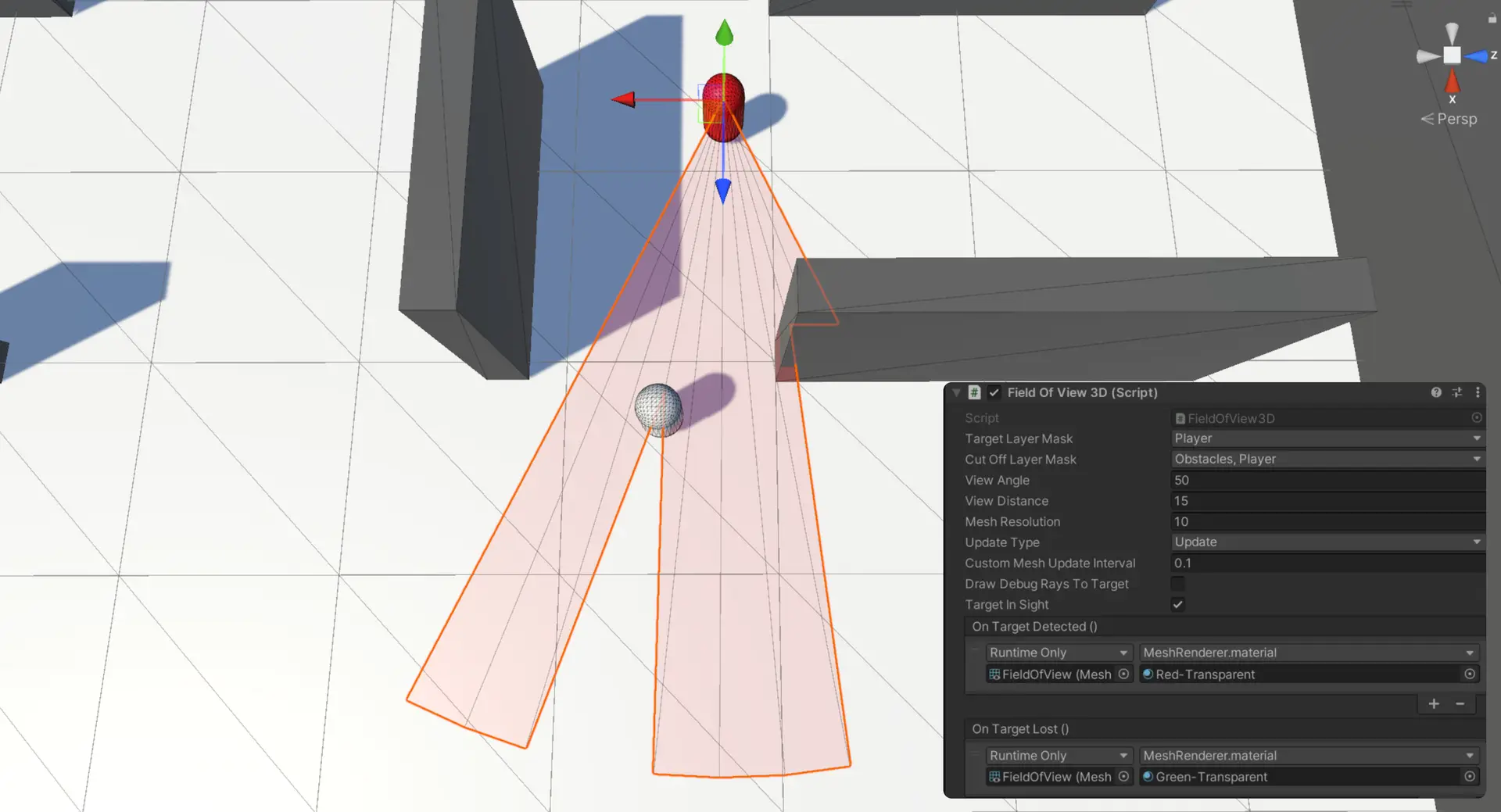This screenshot has width=1501, height=812.
Task: Add a new On Target Detected listener
Action: [x=1434, y=703]
